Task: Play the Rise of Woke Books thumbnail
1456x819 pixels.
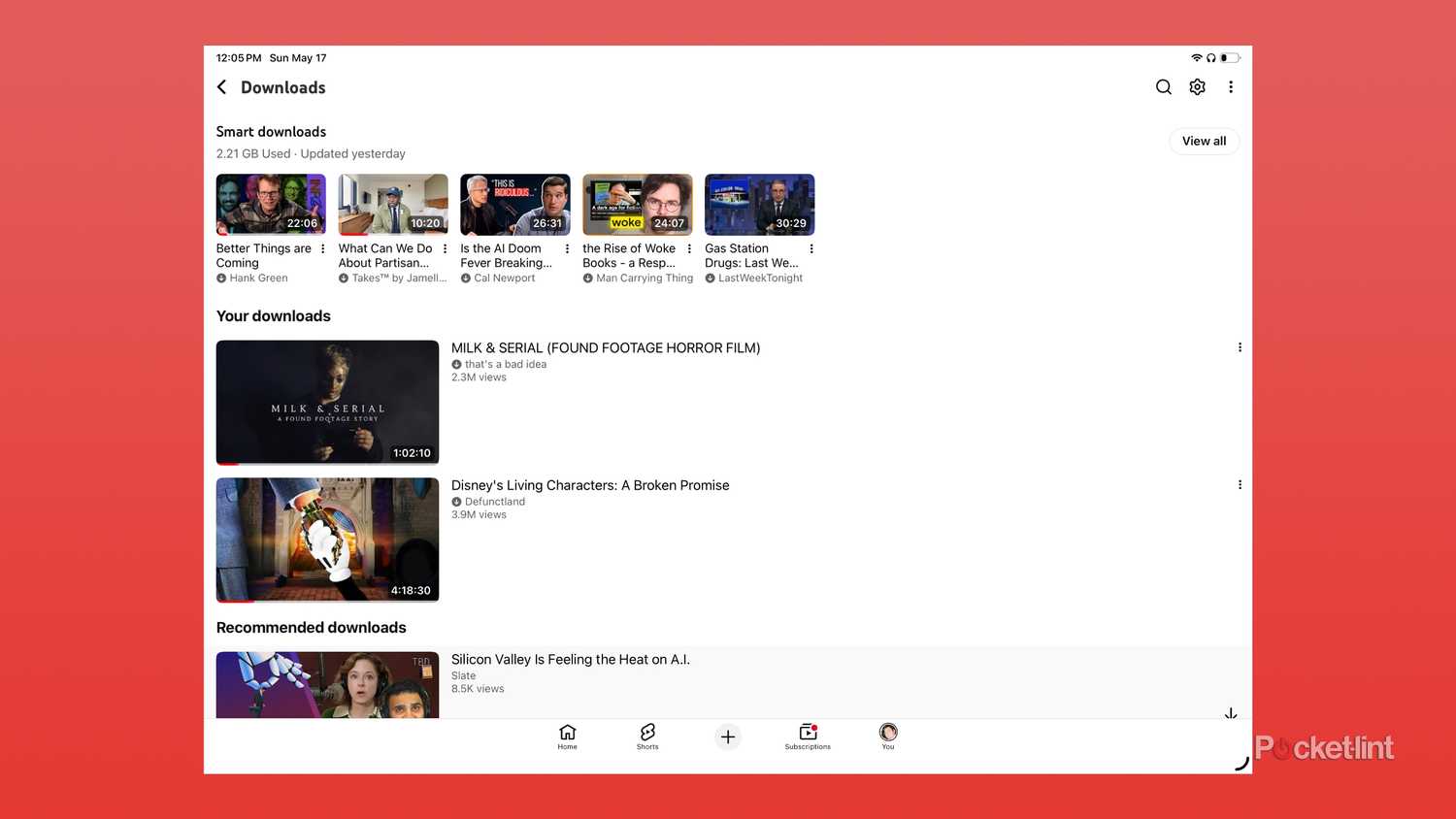Action: point(638,205)
